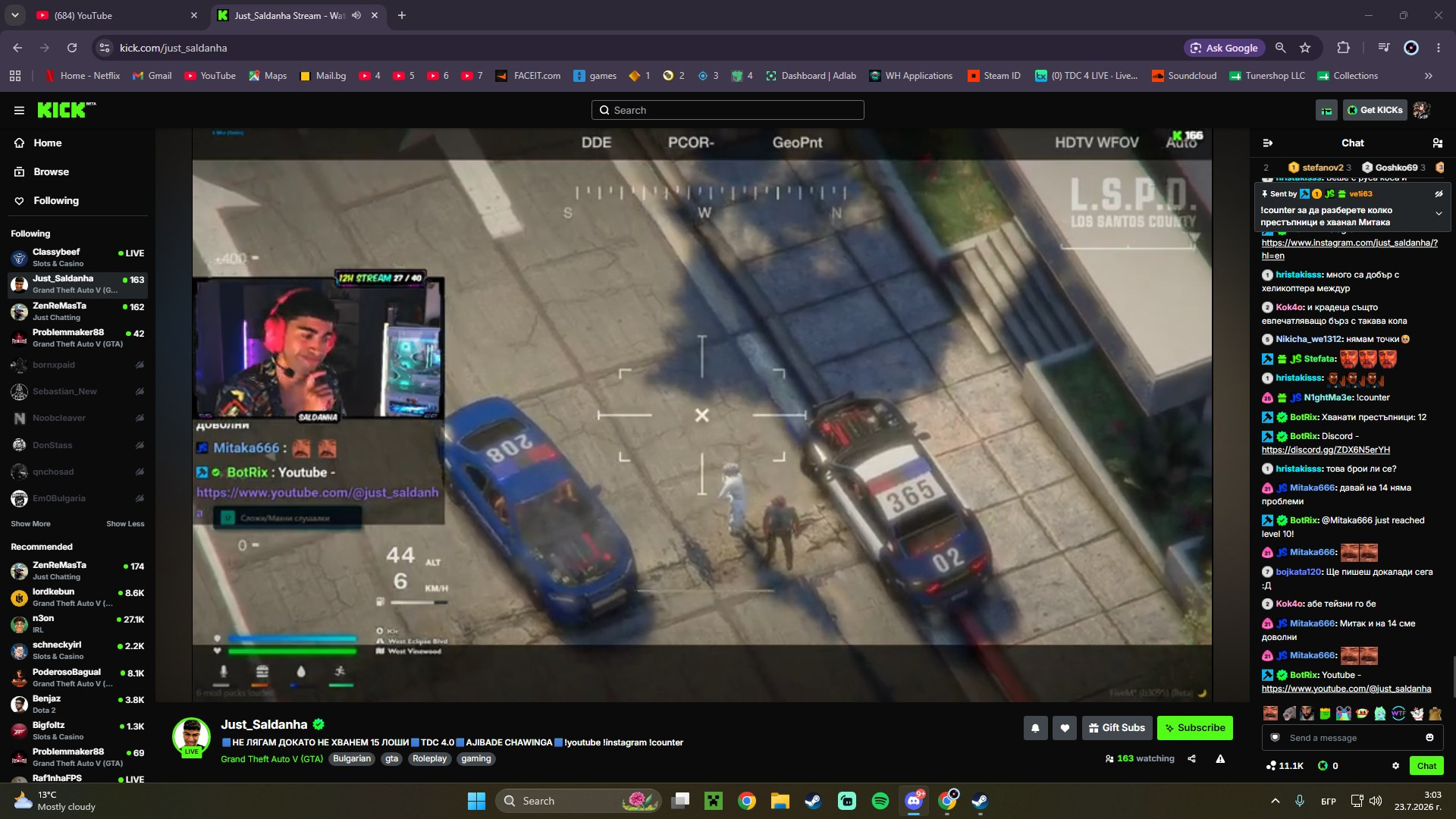1456x819 pixels.
Task: Open the FACEIT.com bookmark
Action: [x=529, y=76]
